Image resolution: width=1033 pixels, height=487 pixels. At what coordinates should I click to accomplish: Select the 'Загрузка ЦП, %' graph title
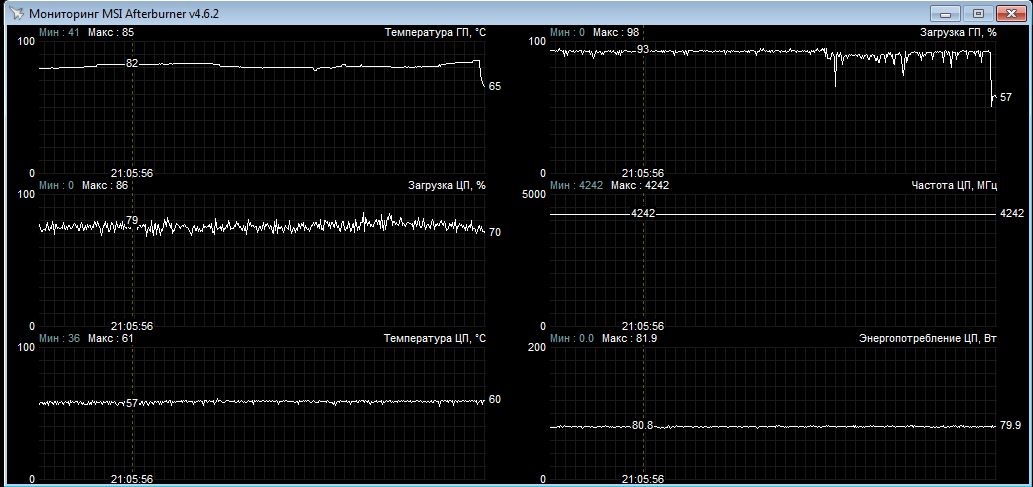coord(447,185)
